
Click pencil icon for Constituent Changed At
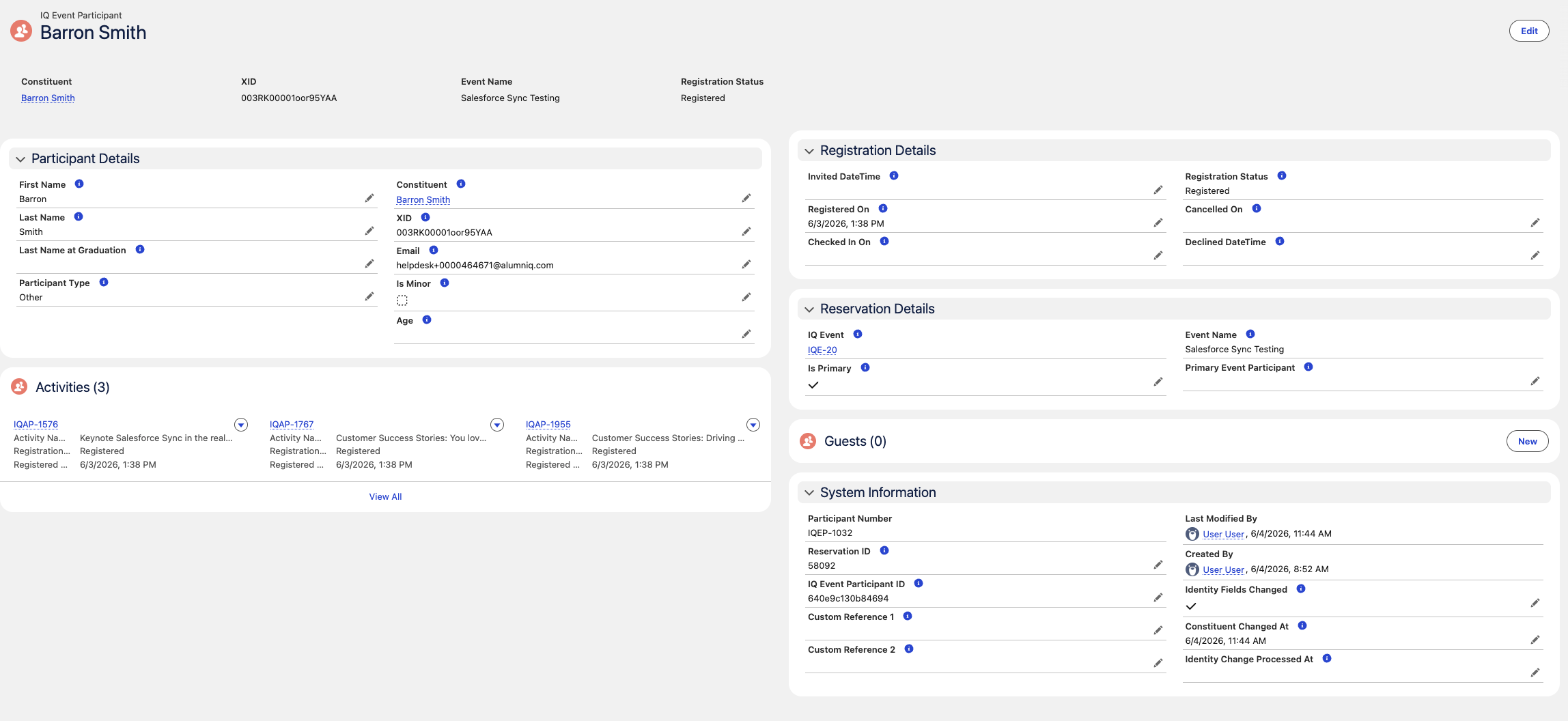(1535, 640)
